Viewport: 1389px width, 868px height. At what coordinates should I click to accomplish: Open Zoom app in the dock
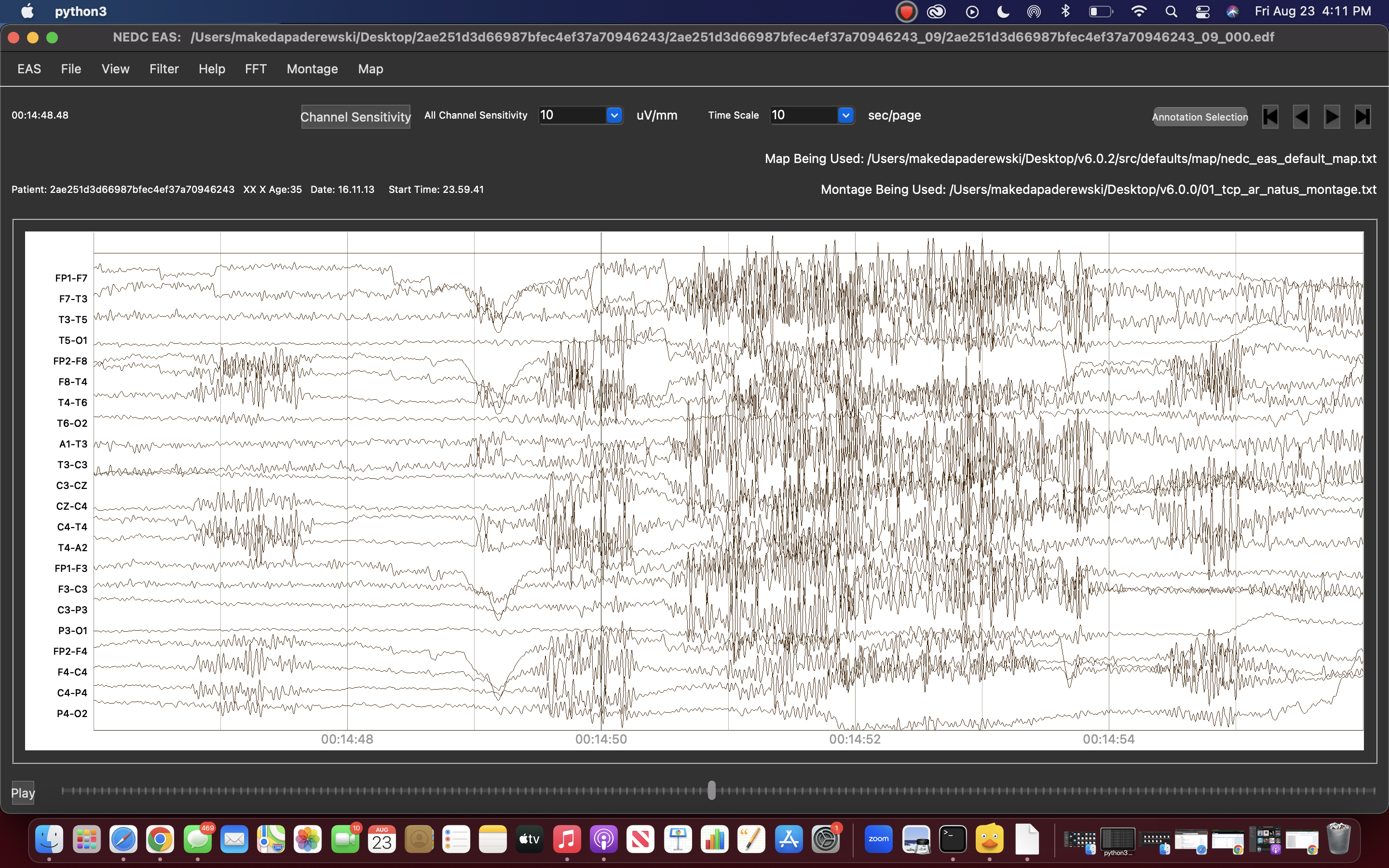(878, 839)
